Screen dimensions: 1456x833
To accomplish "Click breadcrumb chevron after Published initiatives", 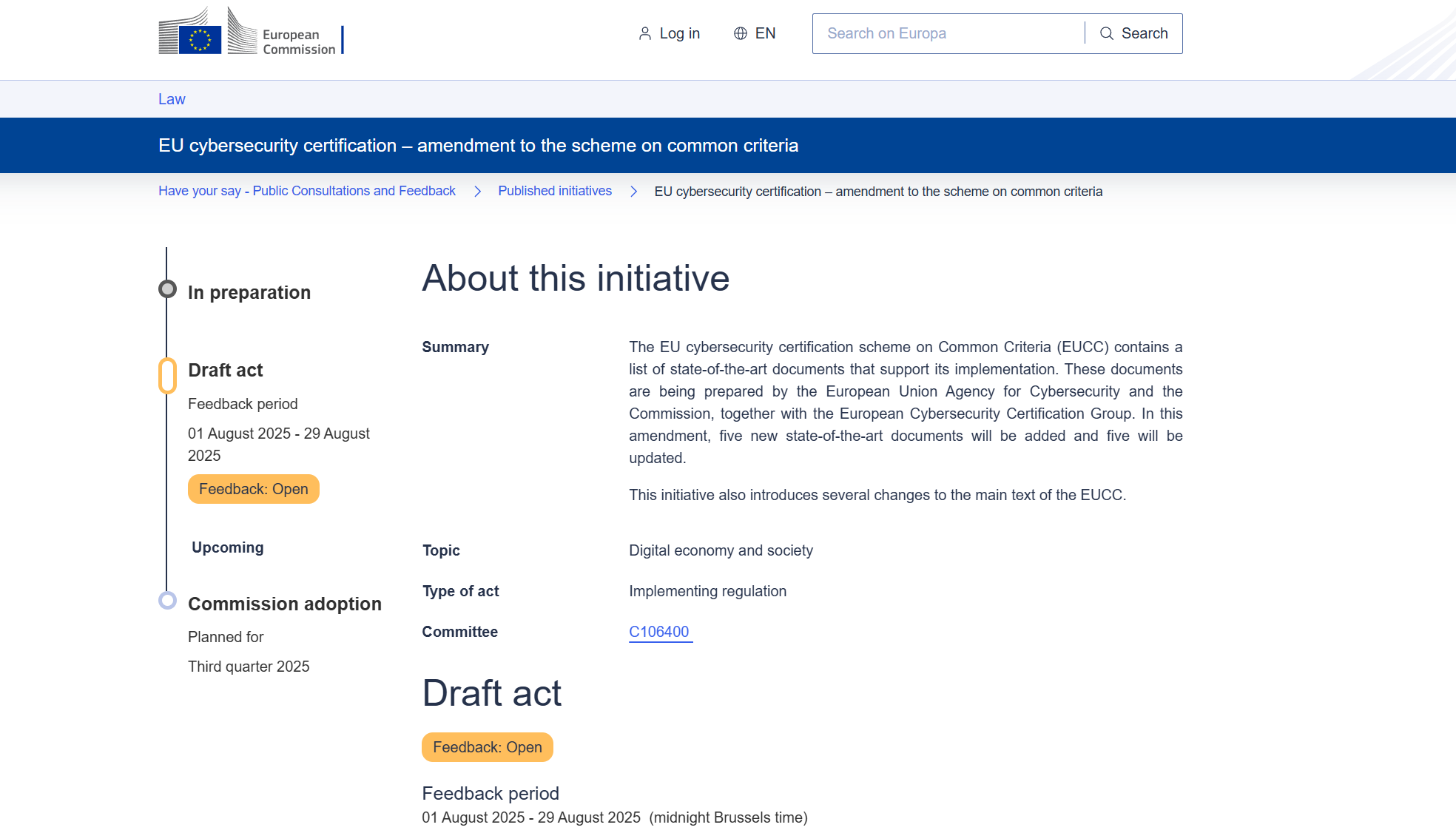I will [x=633, y=192].
